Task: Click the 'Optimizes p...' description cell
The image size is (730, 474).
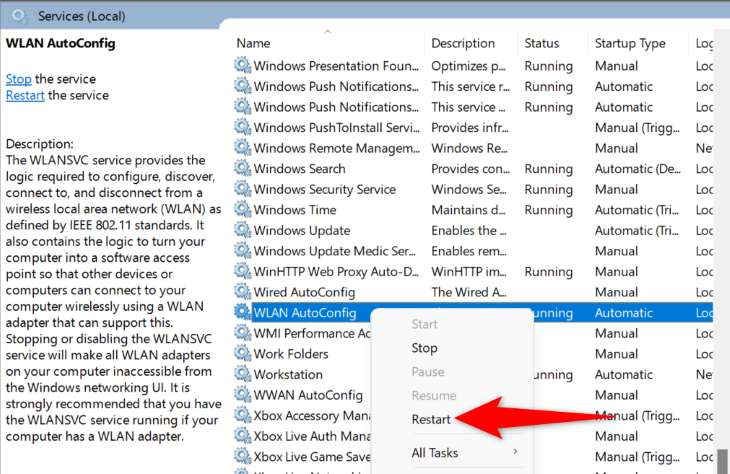Action: point(468,66)
